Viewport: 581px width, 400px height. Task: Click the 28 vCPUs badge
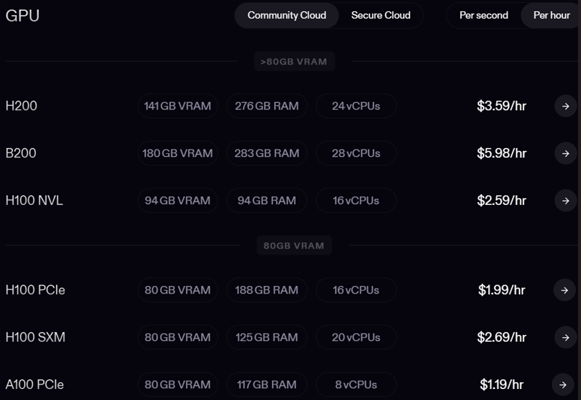(x=356, y=153)
